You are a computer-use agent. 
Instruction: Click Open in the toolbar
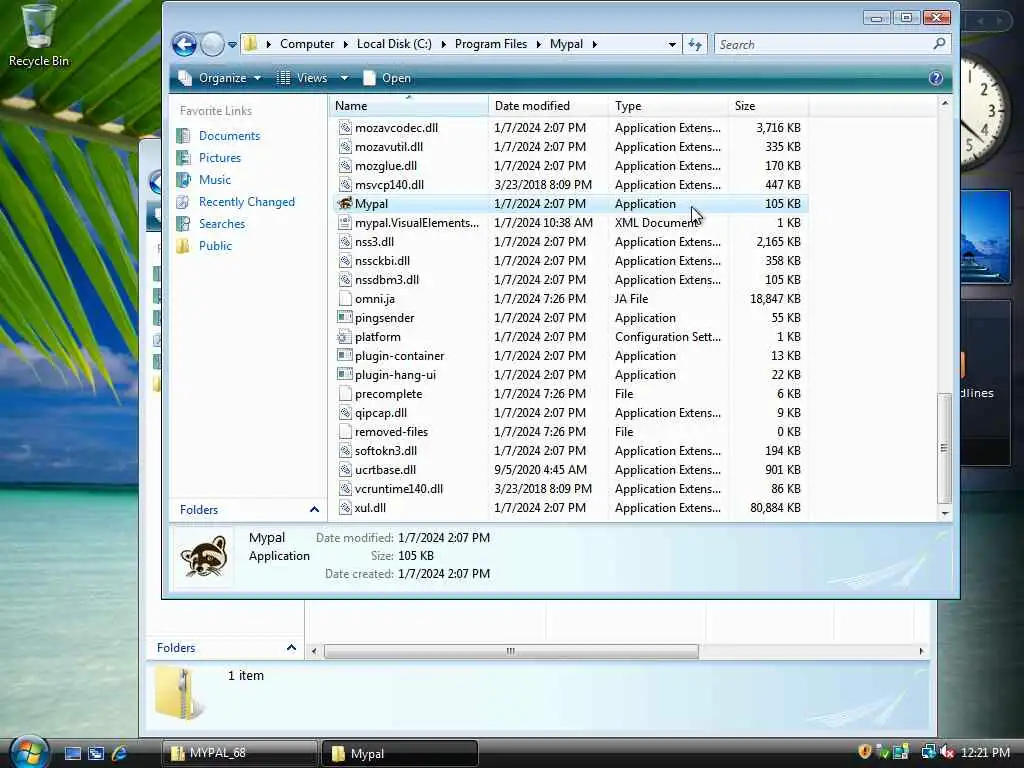(387, 78)
